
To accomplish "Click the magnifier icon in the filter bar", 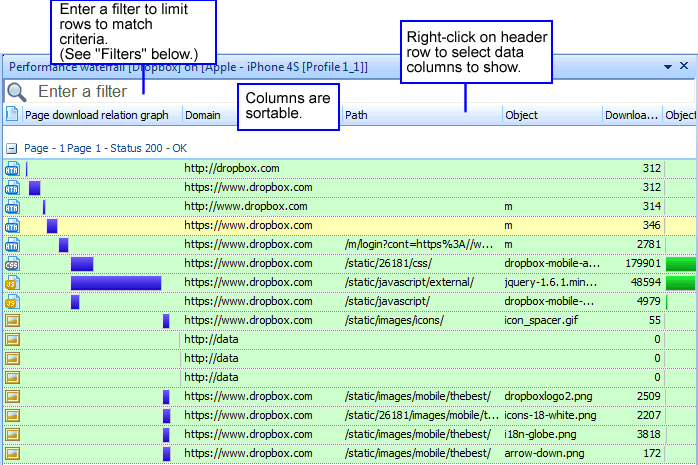I will [17, 92].
